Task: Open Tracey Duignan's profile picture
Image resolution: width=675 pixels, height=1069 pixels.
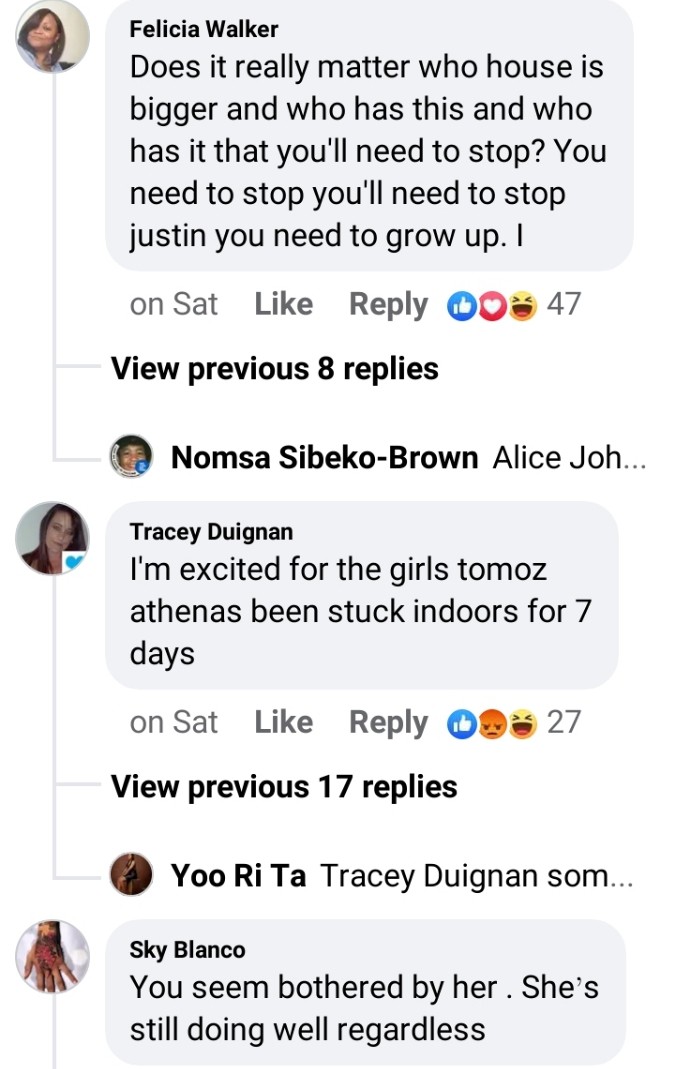Action: (x=52, y=538)
